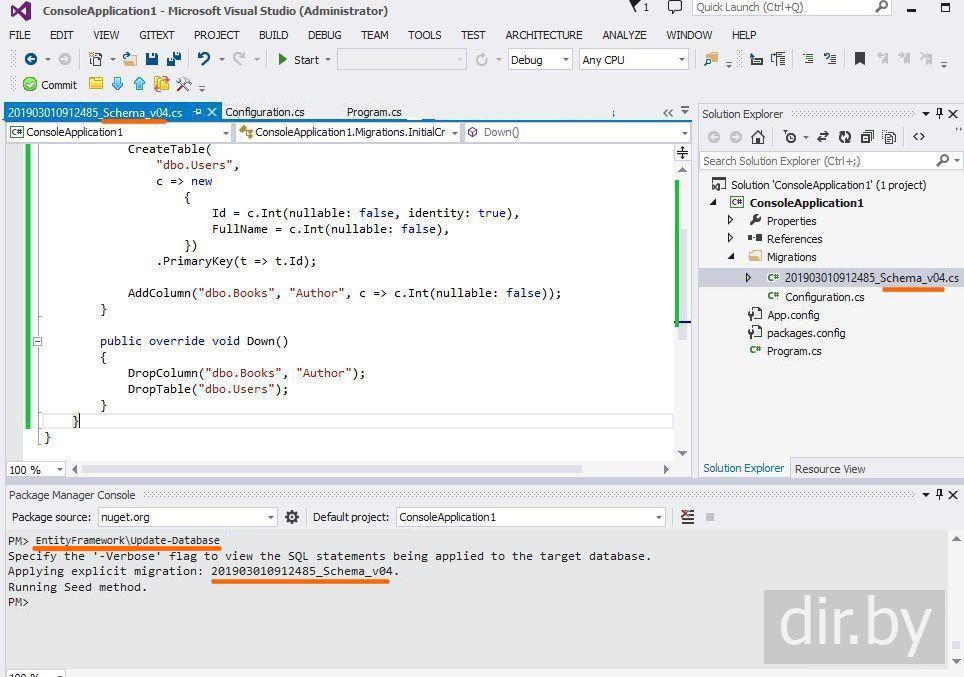Click the Save All toolbar icon
The height and width of the screenshot is (677, 964).
coord(173,60)
